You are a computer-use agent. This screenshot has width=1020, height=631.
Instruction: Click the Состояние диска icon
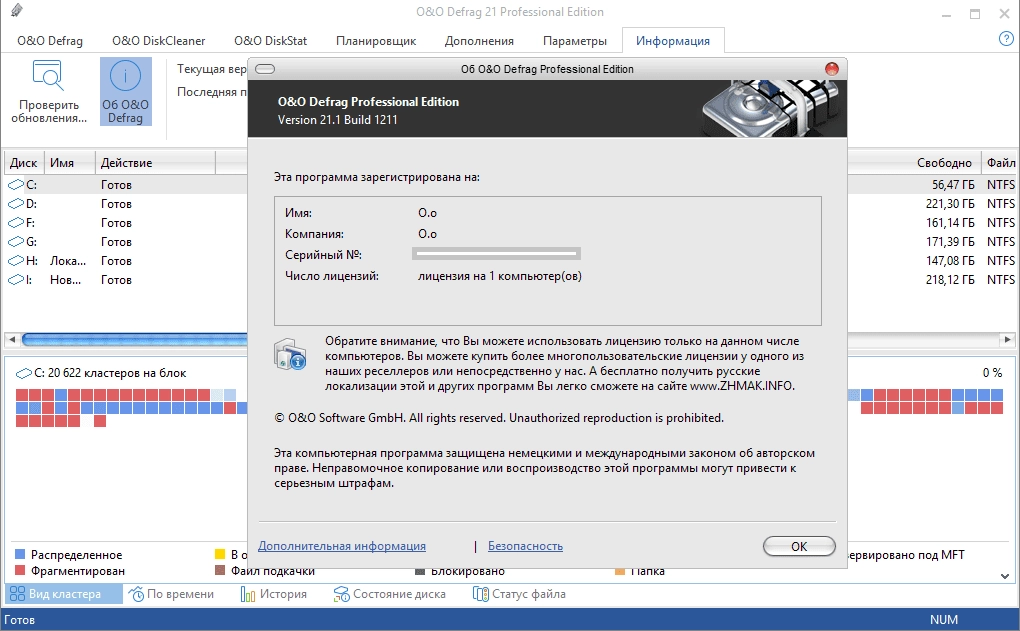tap(342, 594)
